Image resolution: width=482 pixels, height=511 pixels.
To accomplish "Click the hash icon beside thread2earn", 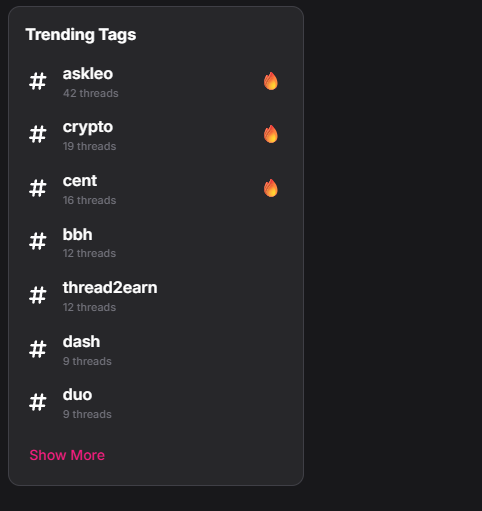I will tap(37, 296).
